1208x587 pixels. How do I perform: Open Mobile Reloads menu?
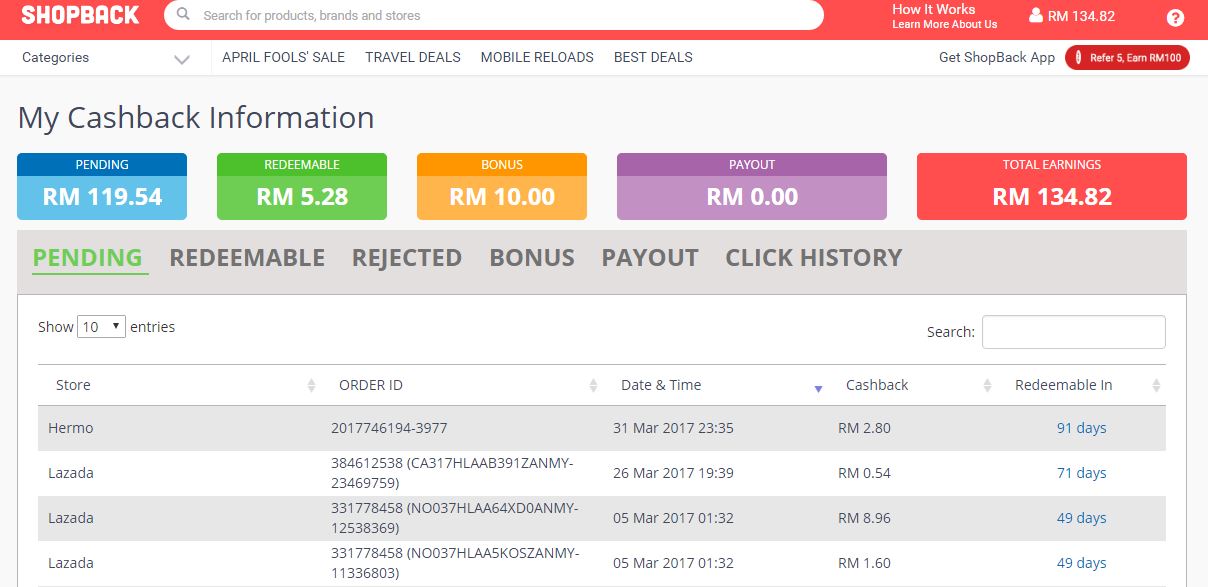(x=537, y=57)
